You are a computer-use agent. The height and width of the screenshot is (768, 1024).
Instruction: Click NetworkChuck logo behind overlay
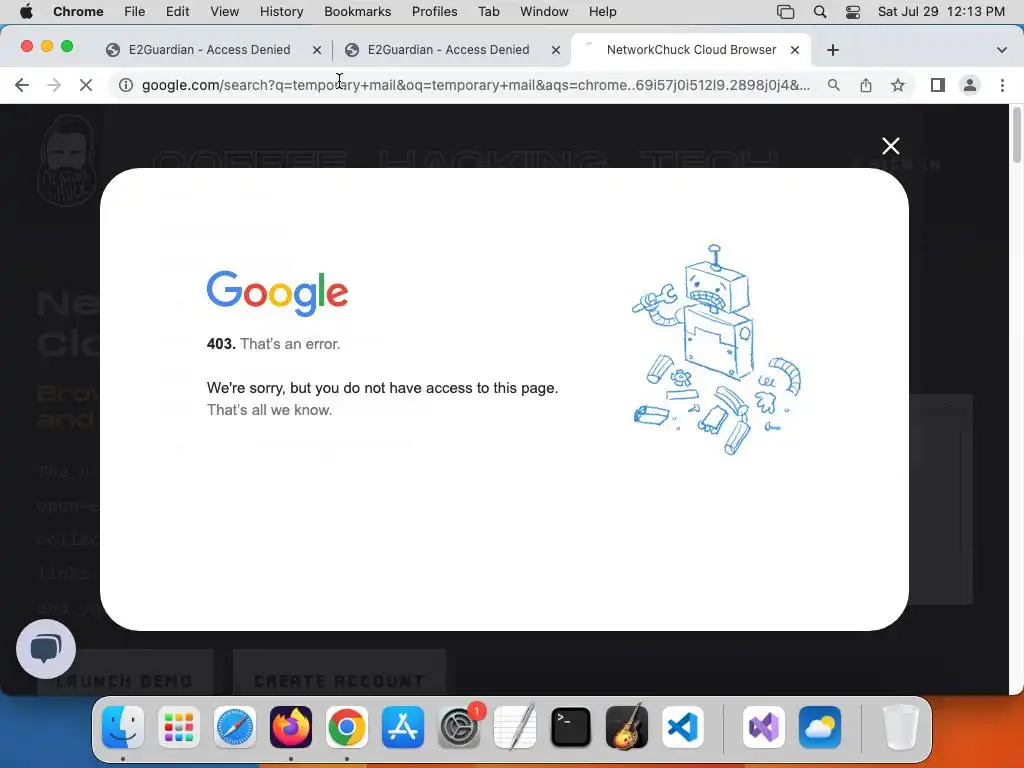tap(67, 161)
